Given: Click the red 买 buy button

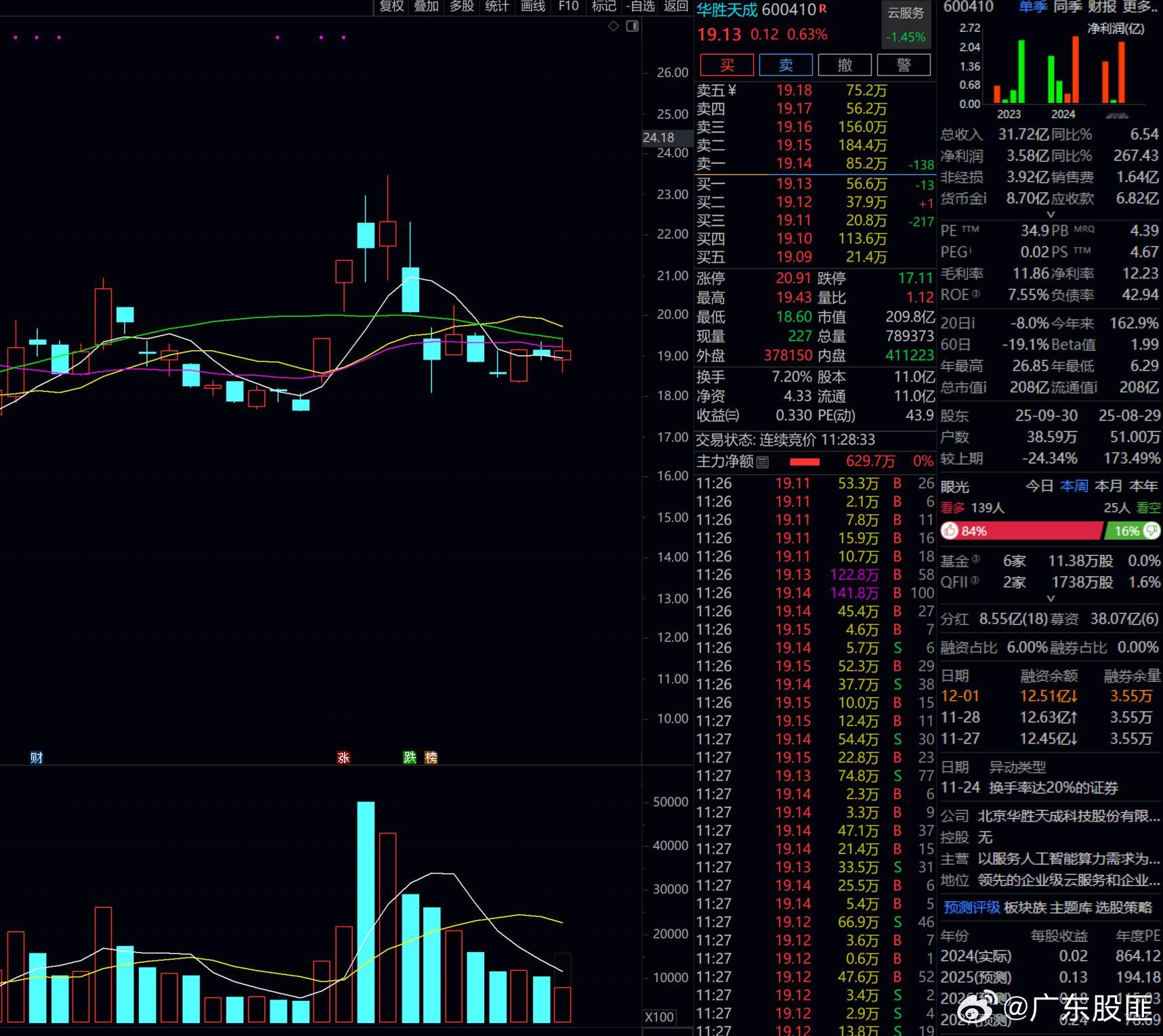Looking at the screenshot, I should click(x=727, y=65).
